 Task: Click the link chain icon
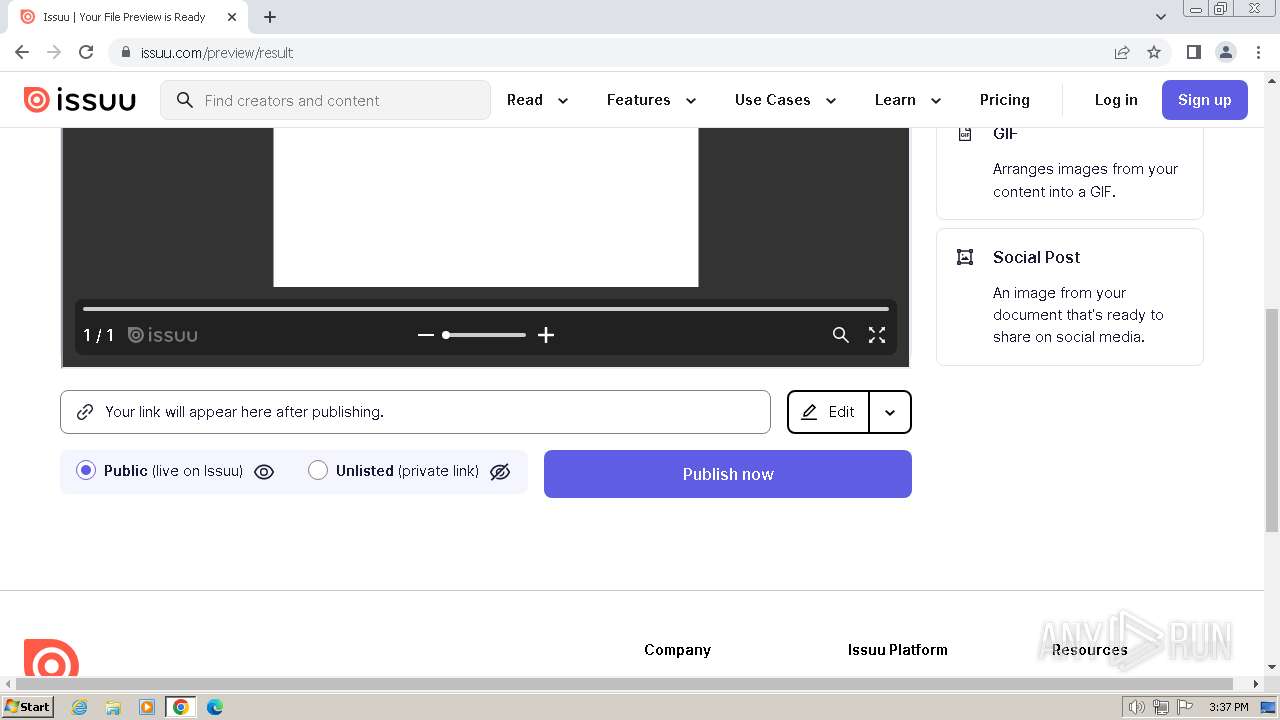(x=85, y=412)
